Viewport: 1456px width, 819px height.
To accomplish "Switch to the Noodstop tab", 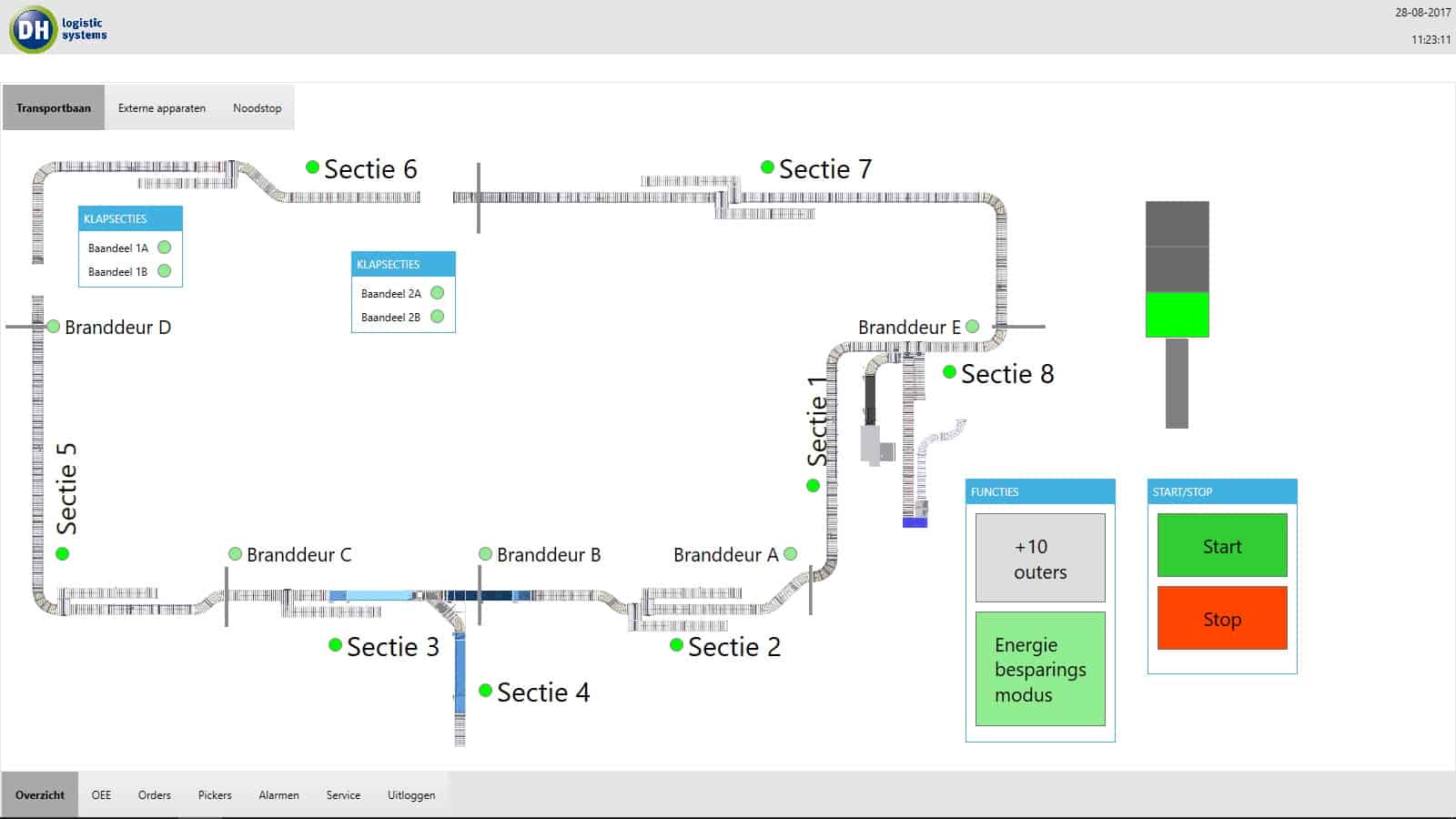I will coord(257,108).
